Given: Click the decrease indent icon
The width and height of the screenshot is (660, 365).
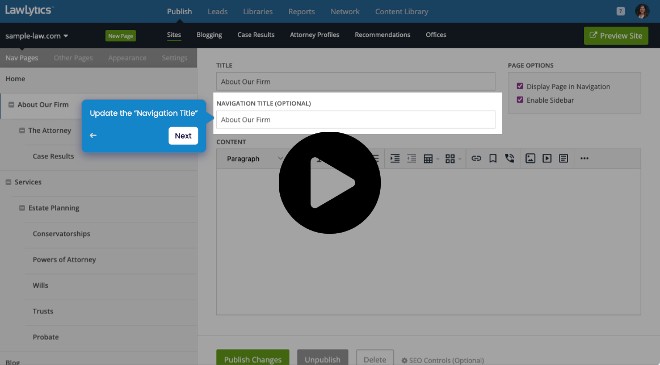Looking at the screenshot, I should pyautogui.click(x=412, y=158).
